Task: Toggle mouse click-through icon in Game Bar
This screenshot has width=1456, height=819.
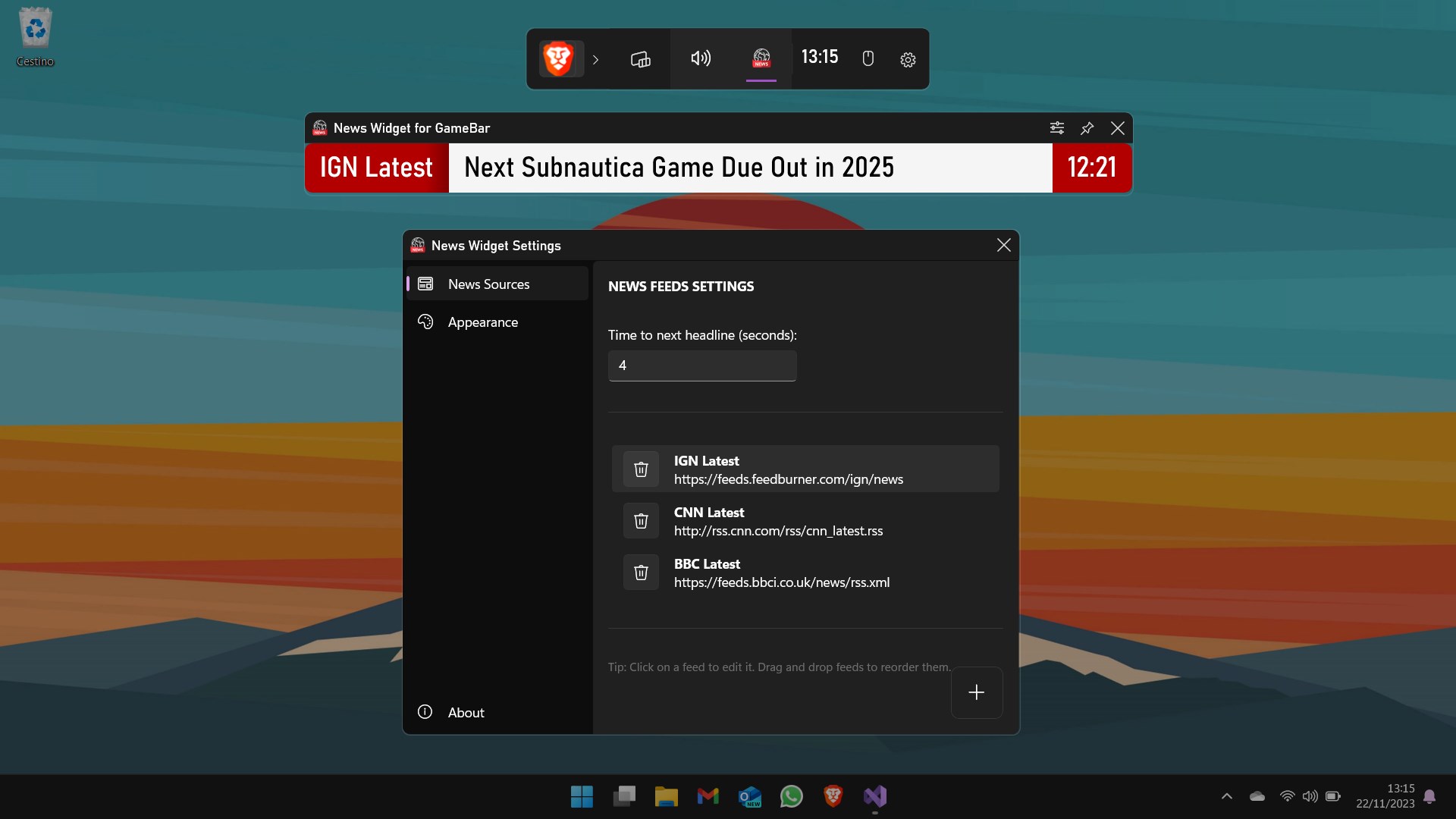Action: point(868,58)
